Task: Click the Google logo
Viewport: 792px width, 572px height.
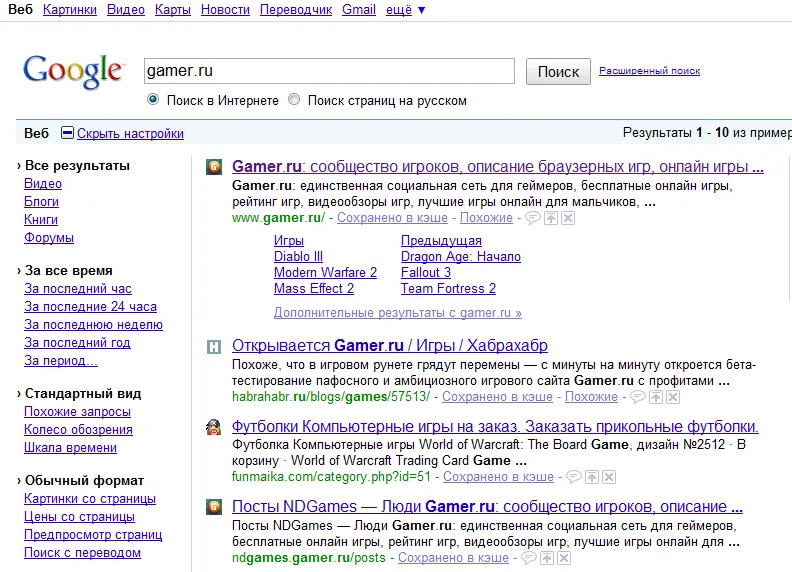Action: point(73,72)
